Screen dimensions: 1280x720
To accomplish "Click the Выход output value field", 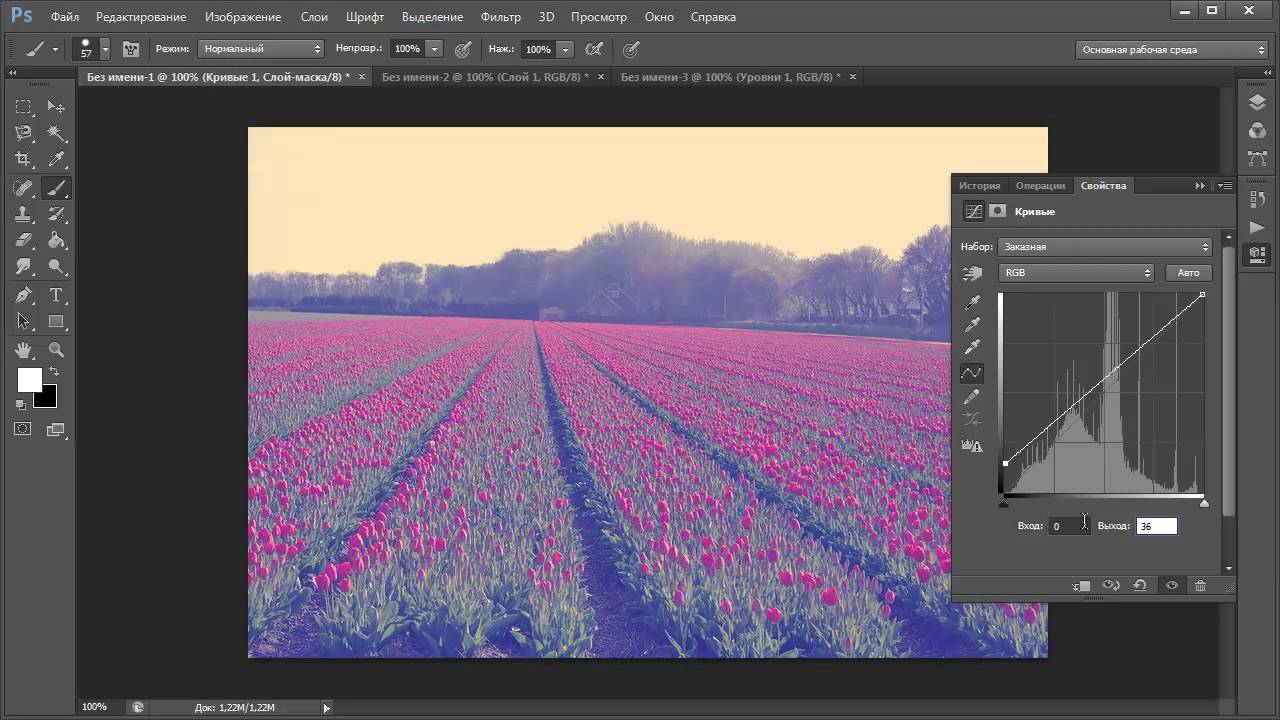I will (x=1156, y=526).
